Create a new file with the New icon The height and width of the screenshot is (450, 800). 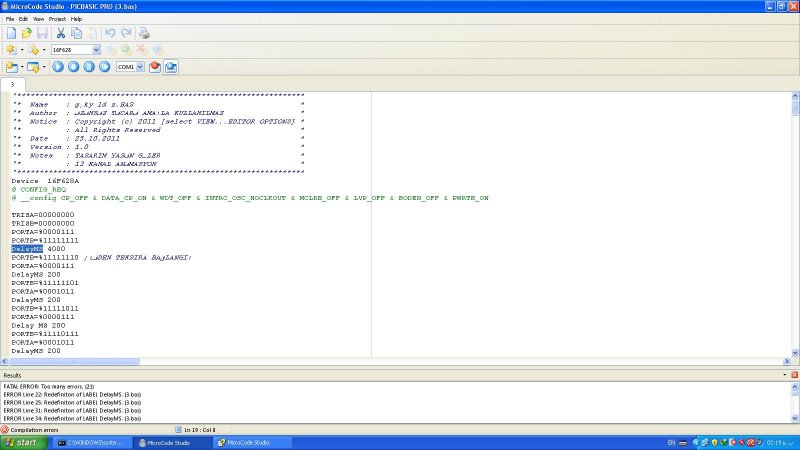11,33
